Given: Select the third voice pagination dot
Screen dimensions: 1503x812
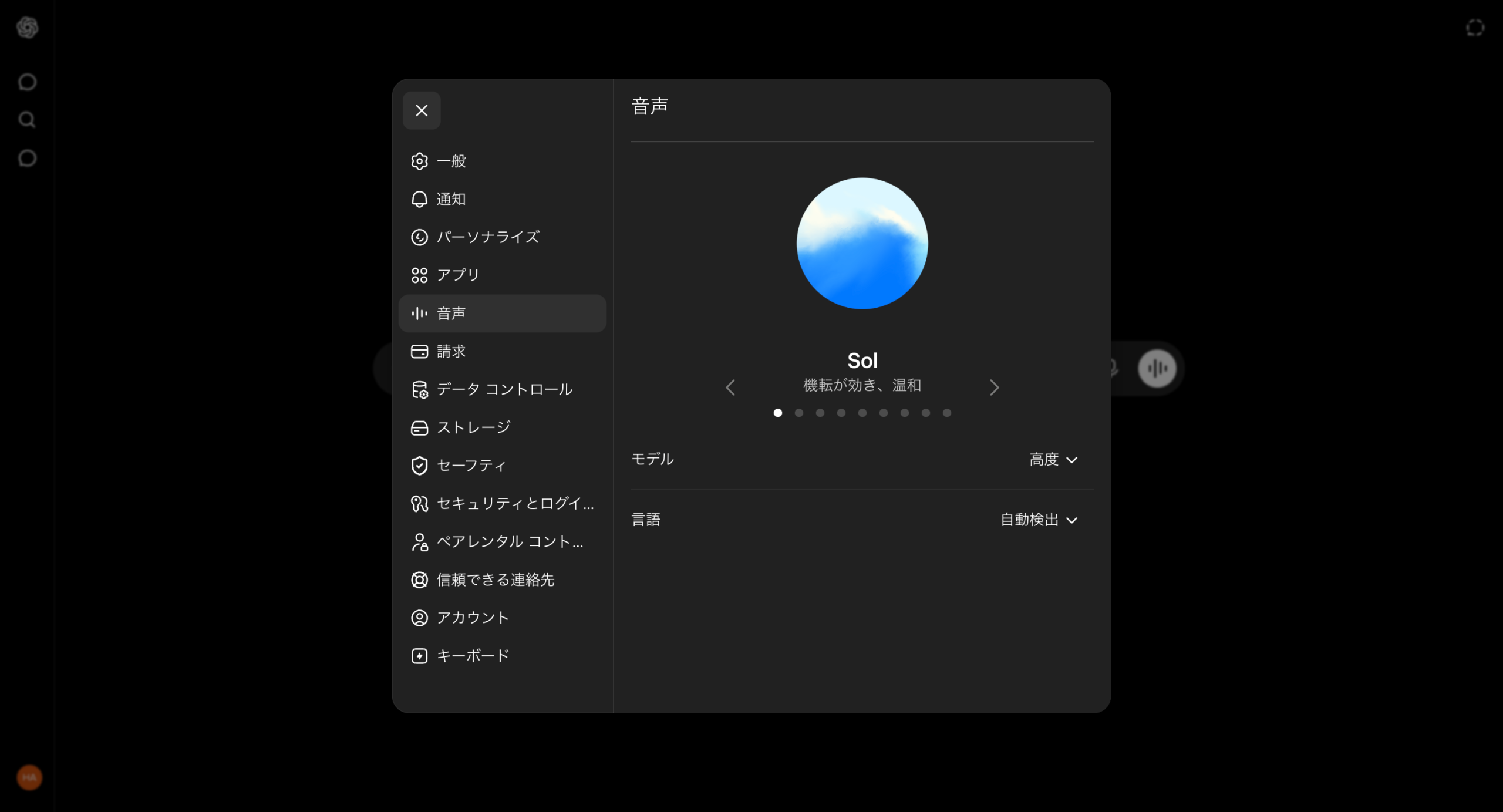Looking at the screenshot, I should coord(820,413).
